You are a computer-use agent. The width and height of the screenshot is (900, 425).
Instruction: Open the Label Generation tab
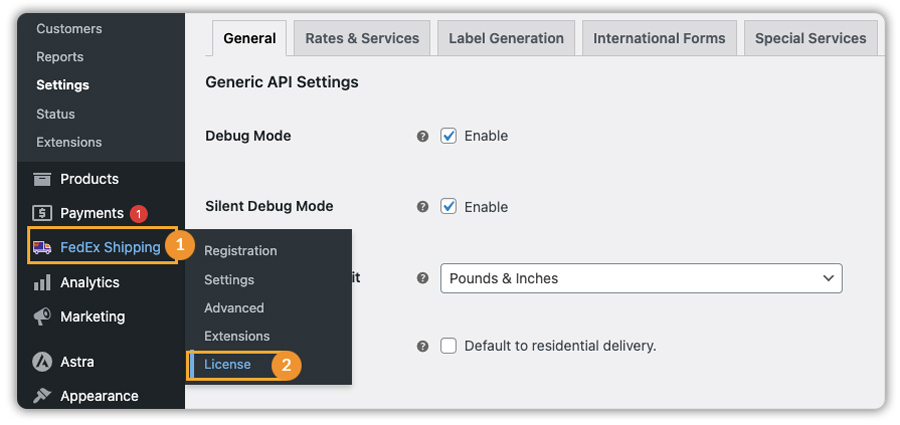[506, 38]
